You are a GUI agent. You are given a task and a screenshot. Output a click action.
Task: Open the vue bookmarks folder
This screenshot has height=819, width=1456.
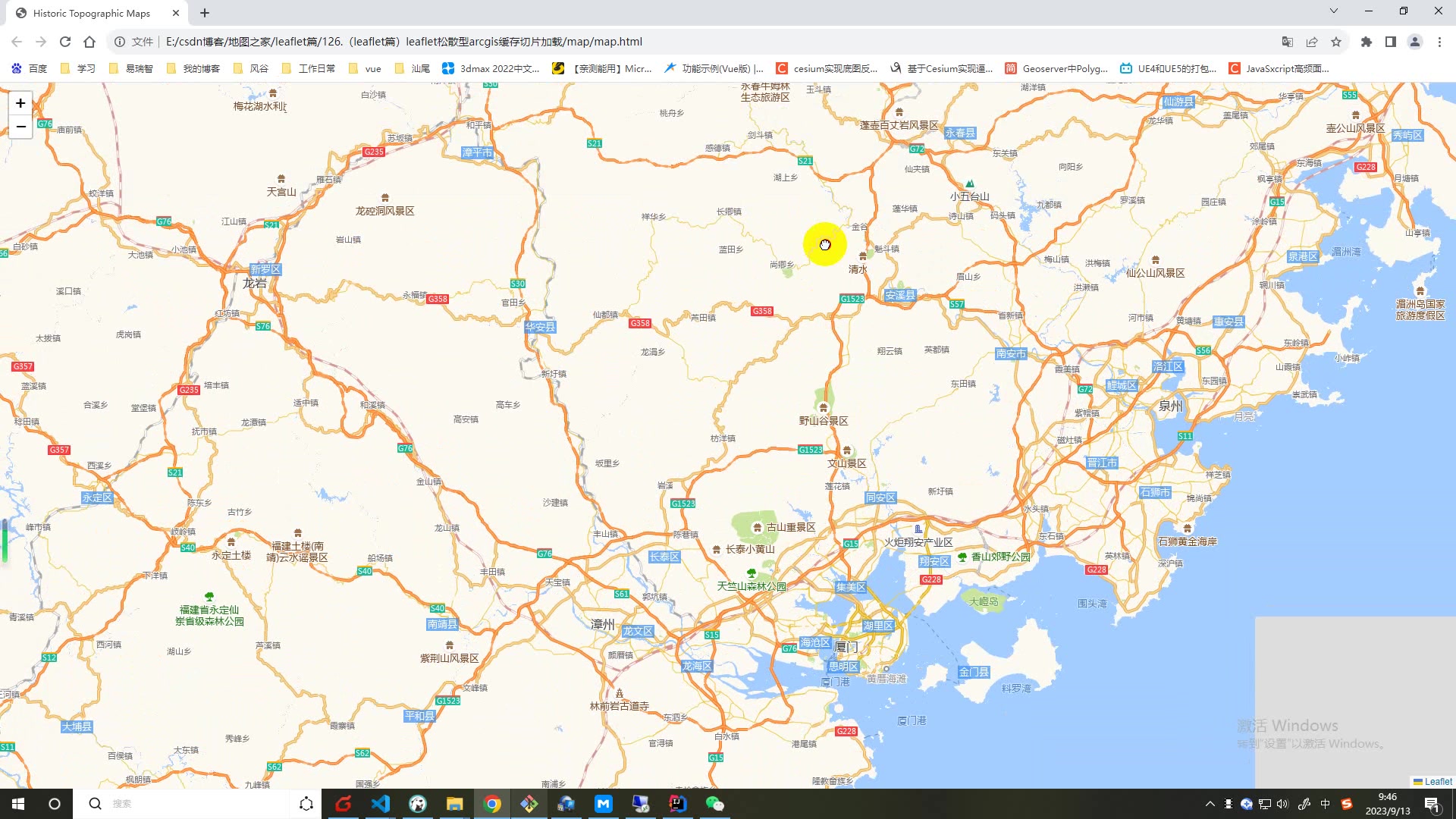[x=365, y=68]
